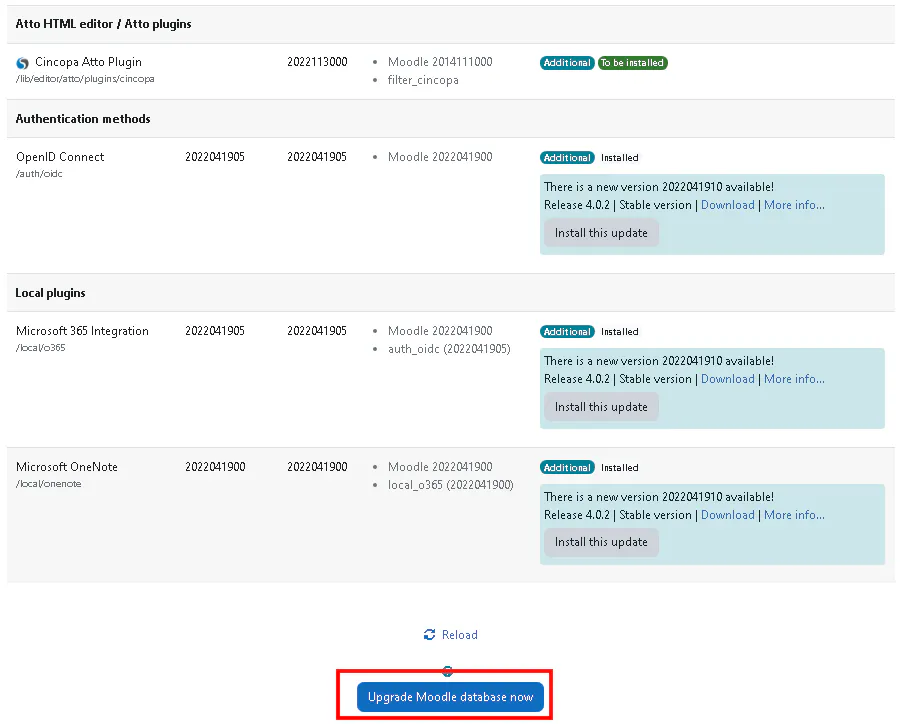This screenshot has height=724, width=906.
Task: Click 'auth_oidc (2022041905)' dependency text
Action: (449, 349)
